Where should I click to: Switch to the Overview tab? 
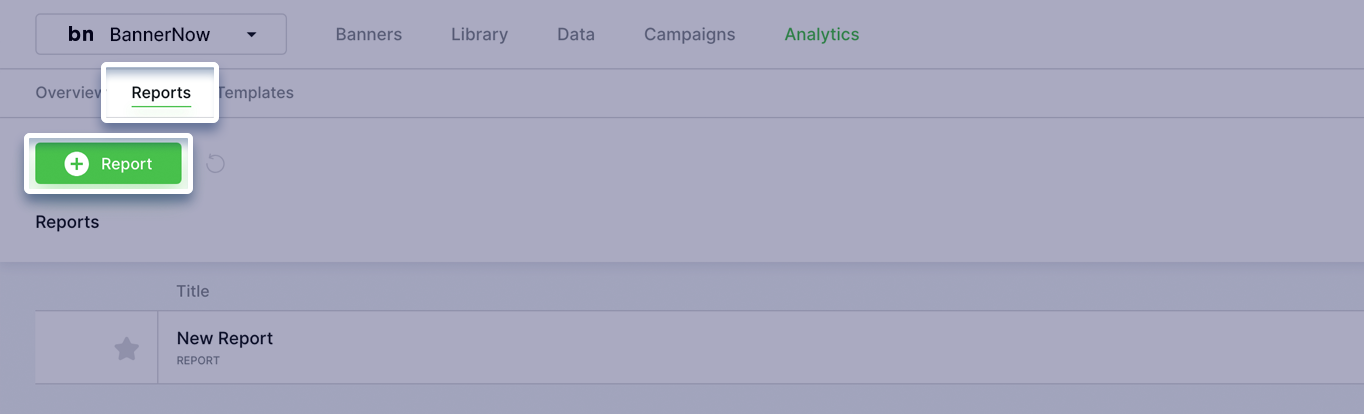[x=69, y=92]
